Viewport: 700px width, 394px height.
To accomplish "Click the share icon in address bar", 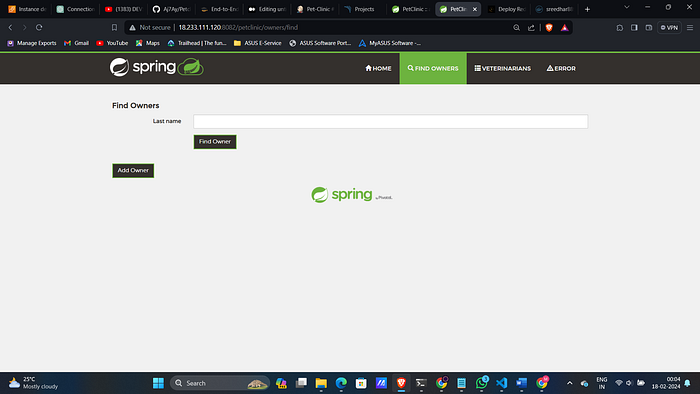I will click(x=531, y=27).
